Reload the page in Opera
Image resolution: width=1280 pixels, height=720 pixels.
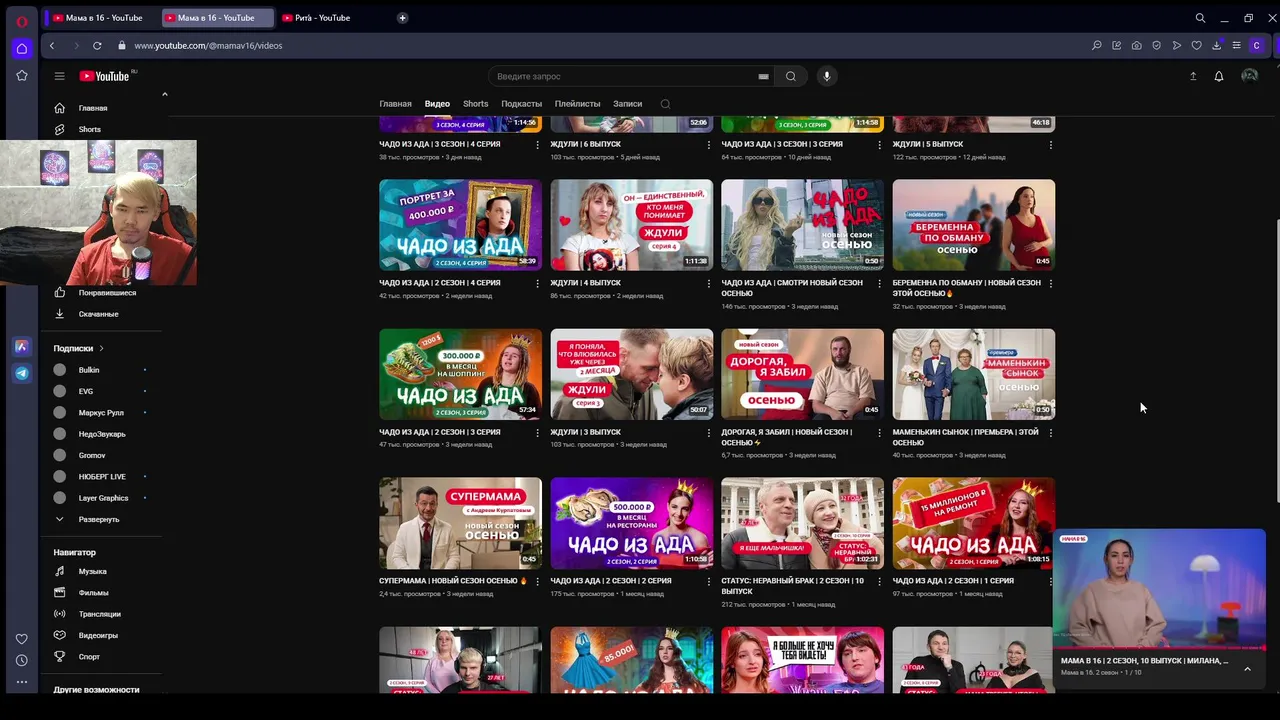tap(97, 45)
